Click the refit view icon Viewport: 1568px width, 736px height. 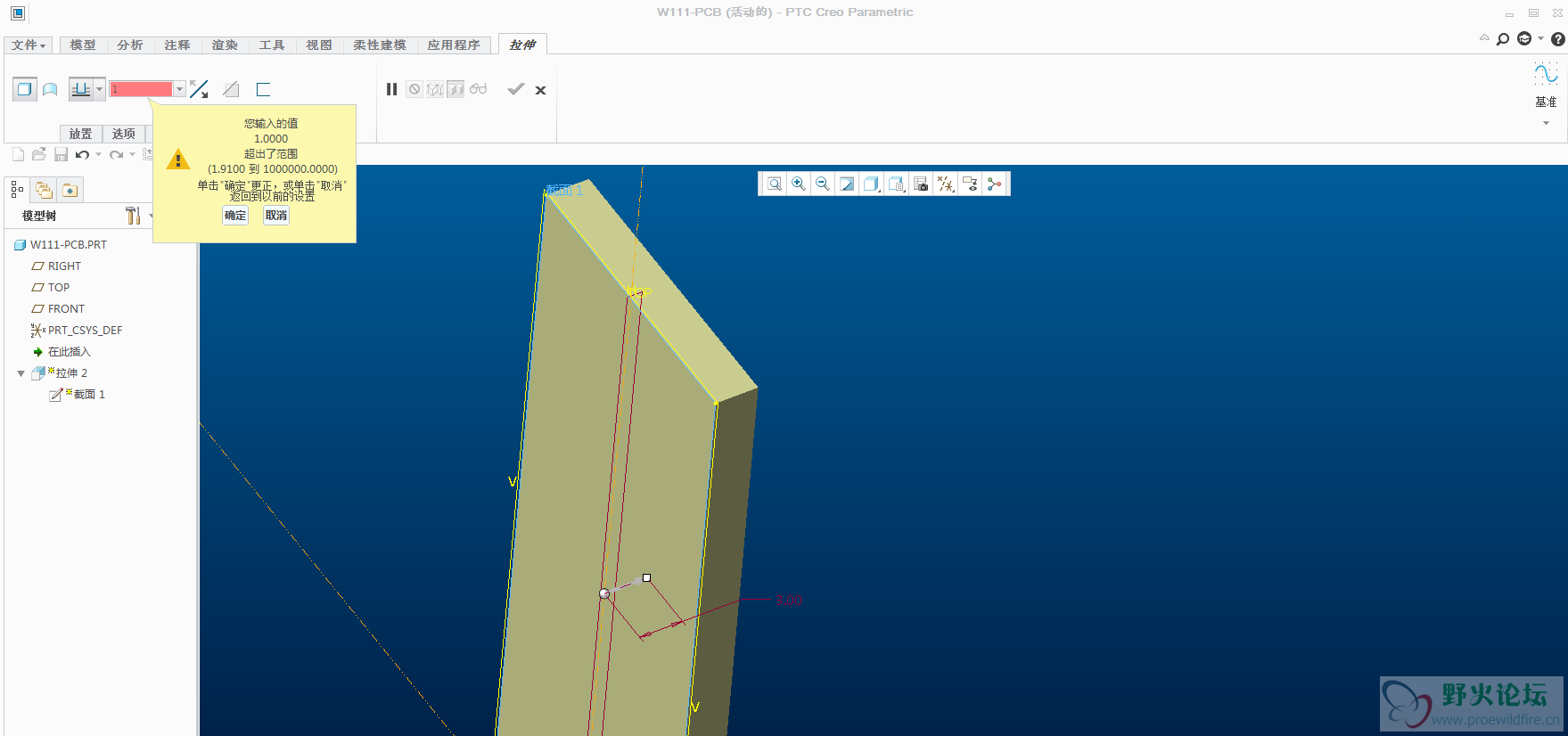(775, 184)
